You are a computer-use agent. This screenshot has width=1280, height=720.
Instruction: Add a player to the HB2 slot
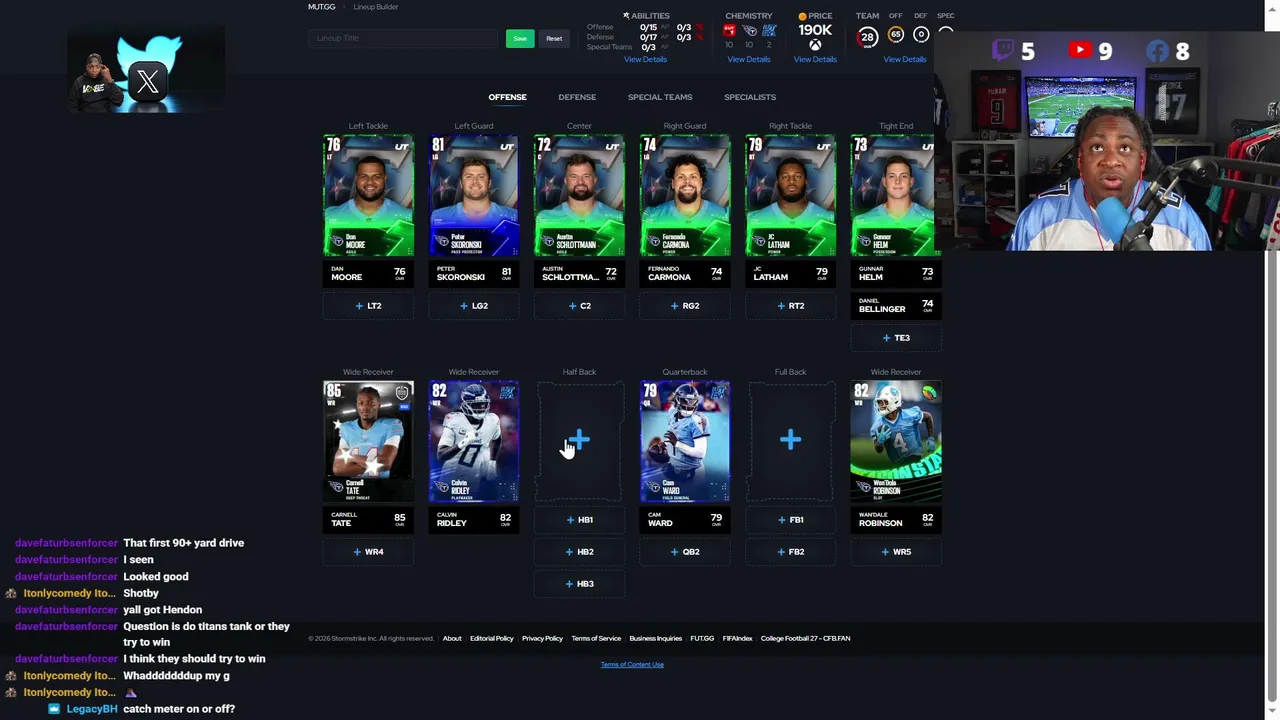(x=579, y=552)
